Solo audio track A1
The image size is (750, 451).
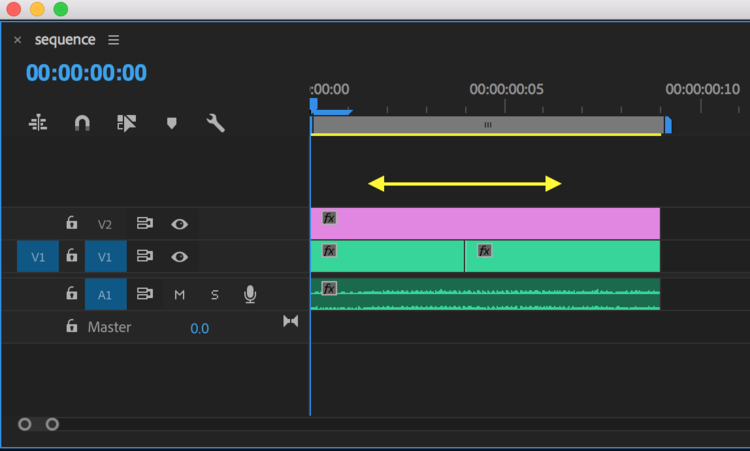[214, 295]
